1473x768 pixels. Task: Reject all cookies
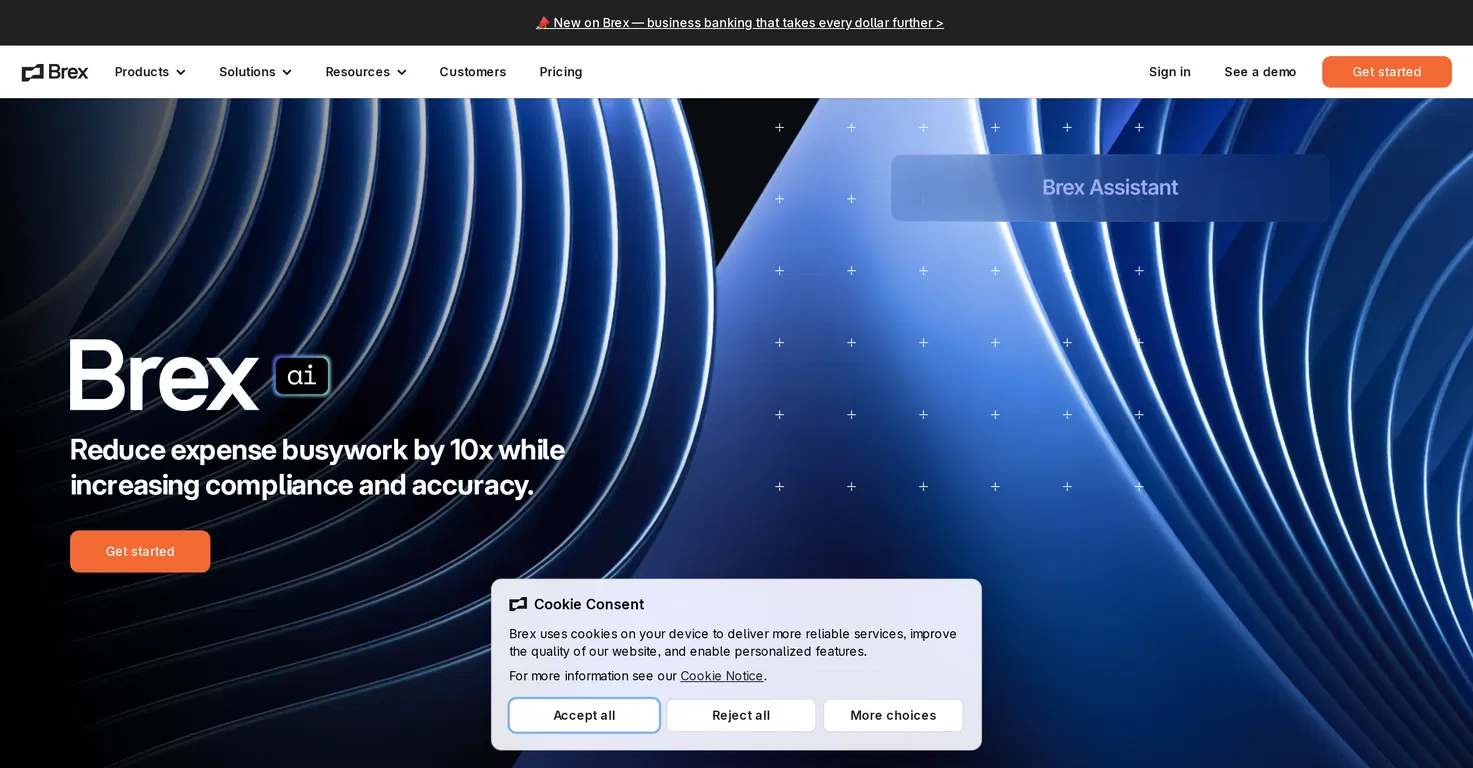click(741, 715)
